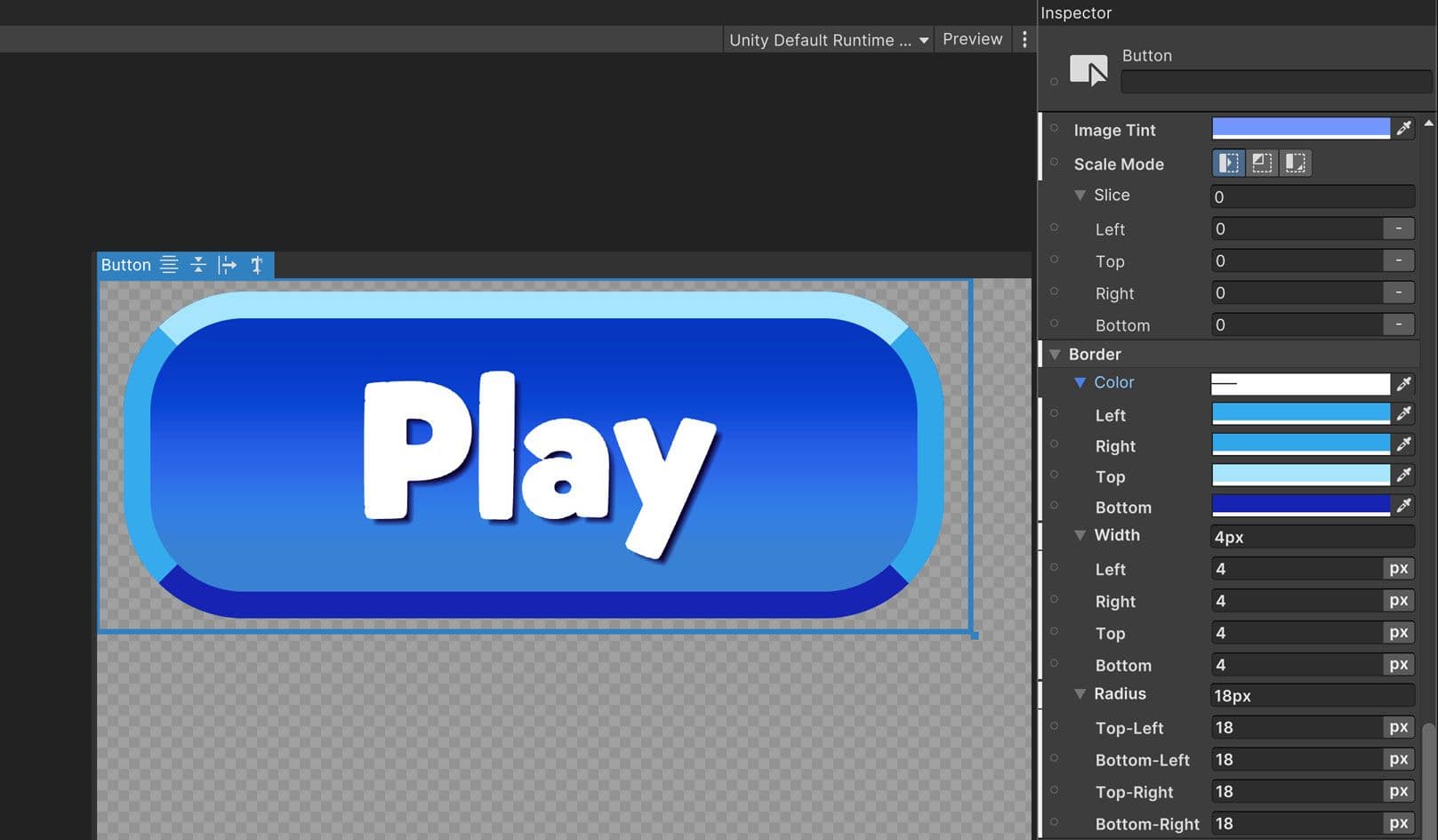Click the minus button beside Slice Left
This screenshot has height=840, width=1438.
(x=1399, y=228)
